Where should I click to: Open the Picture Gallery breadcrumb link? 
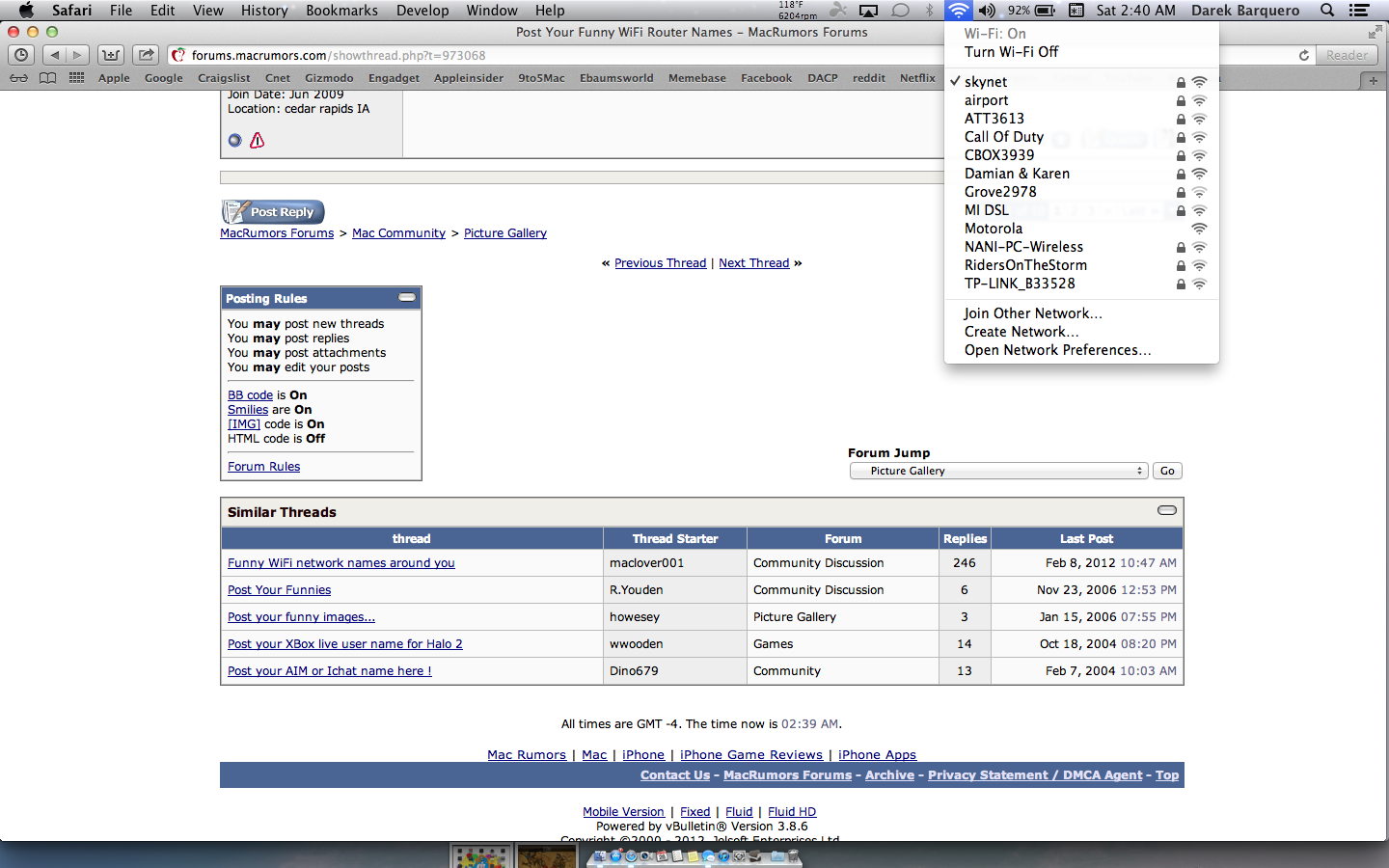tap(505, 232)
